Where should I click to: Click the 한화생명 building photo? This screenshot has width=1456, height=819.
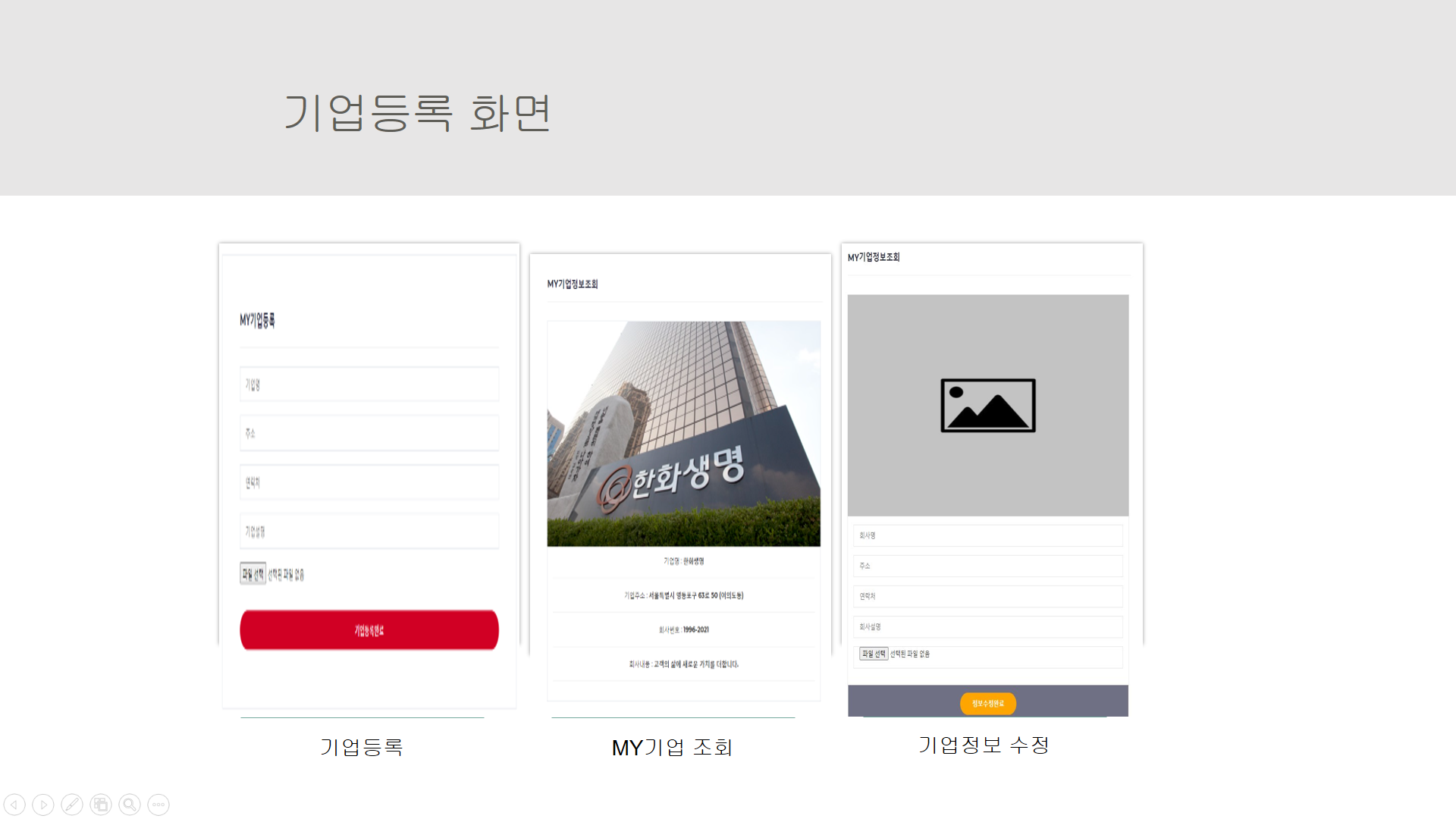click(683, 434)
